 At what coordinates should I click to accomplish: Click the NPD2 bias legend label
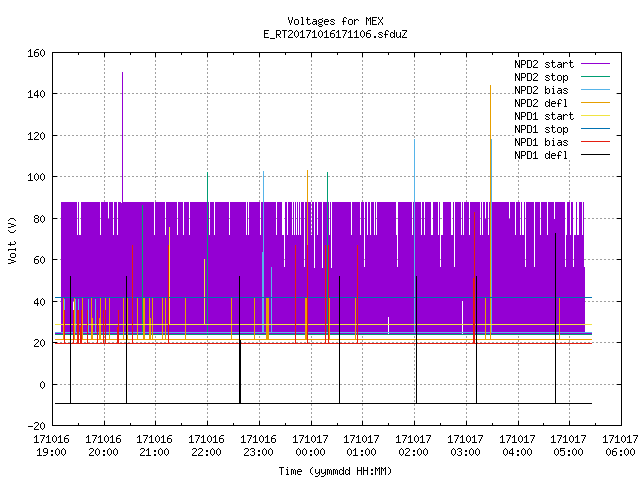(x=541, y=90)
